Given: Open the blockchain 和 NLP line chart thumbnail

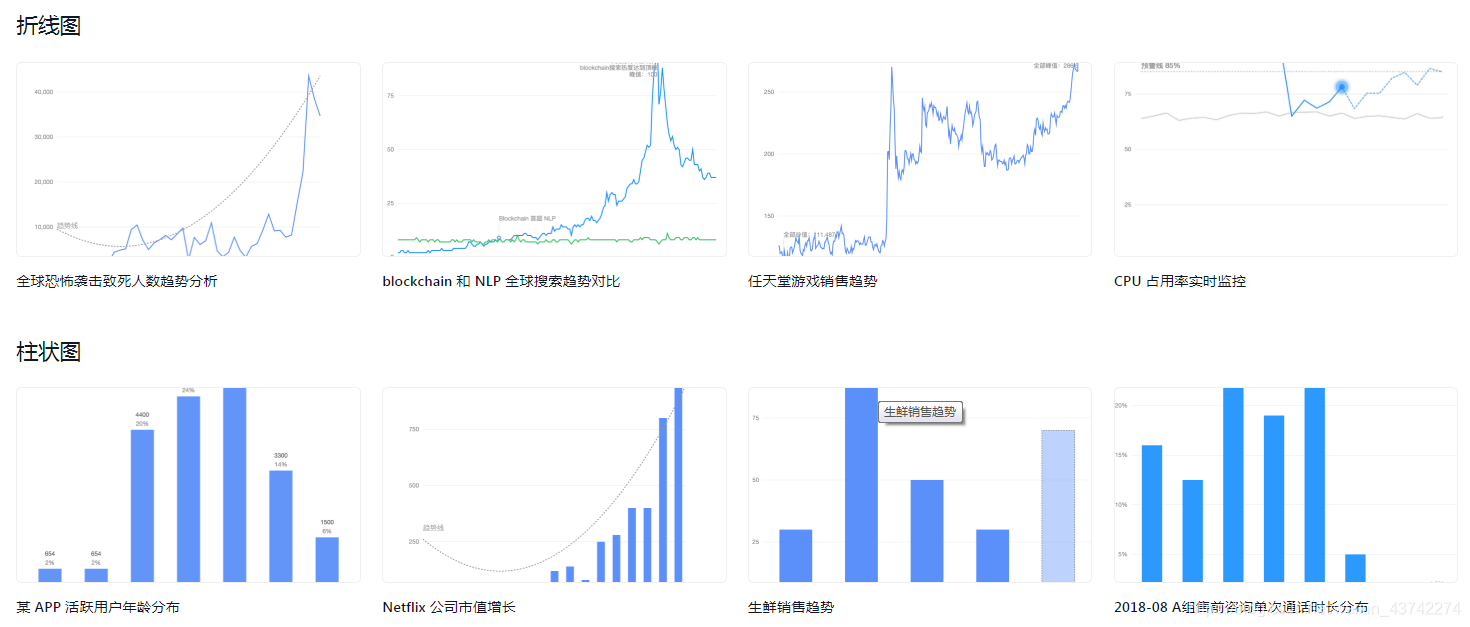Looking at the screenshot, I should (554, 159).
